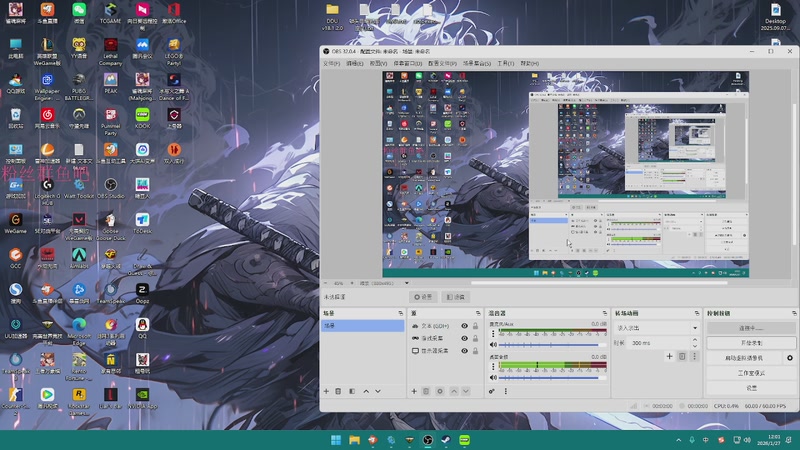Float the Sources dock with its pop-out icon
800x450 pixels.
point(478,313)
